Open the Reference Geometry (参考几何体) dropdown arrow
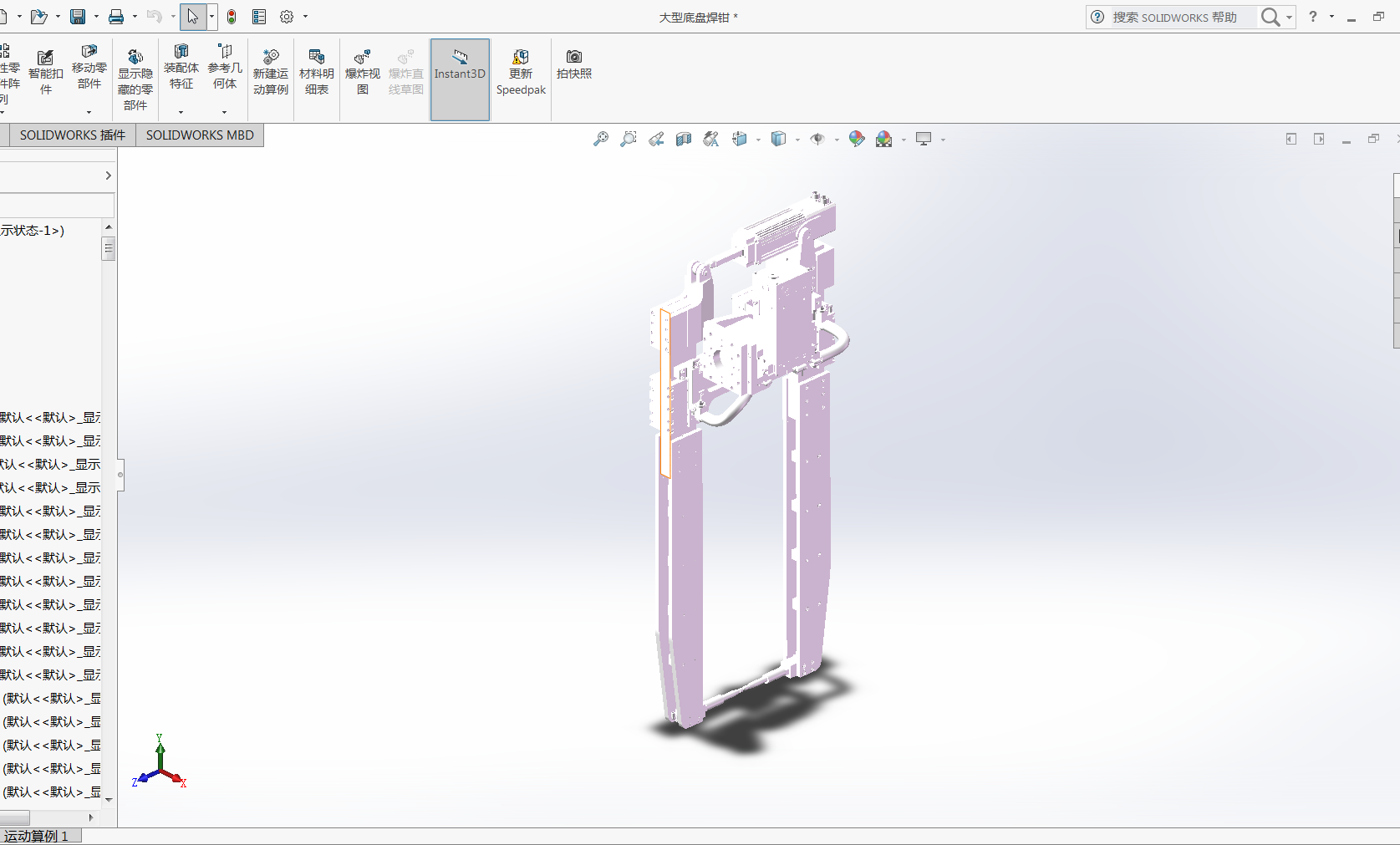This screenshot has width=1400, height=845. (224, 112)
